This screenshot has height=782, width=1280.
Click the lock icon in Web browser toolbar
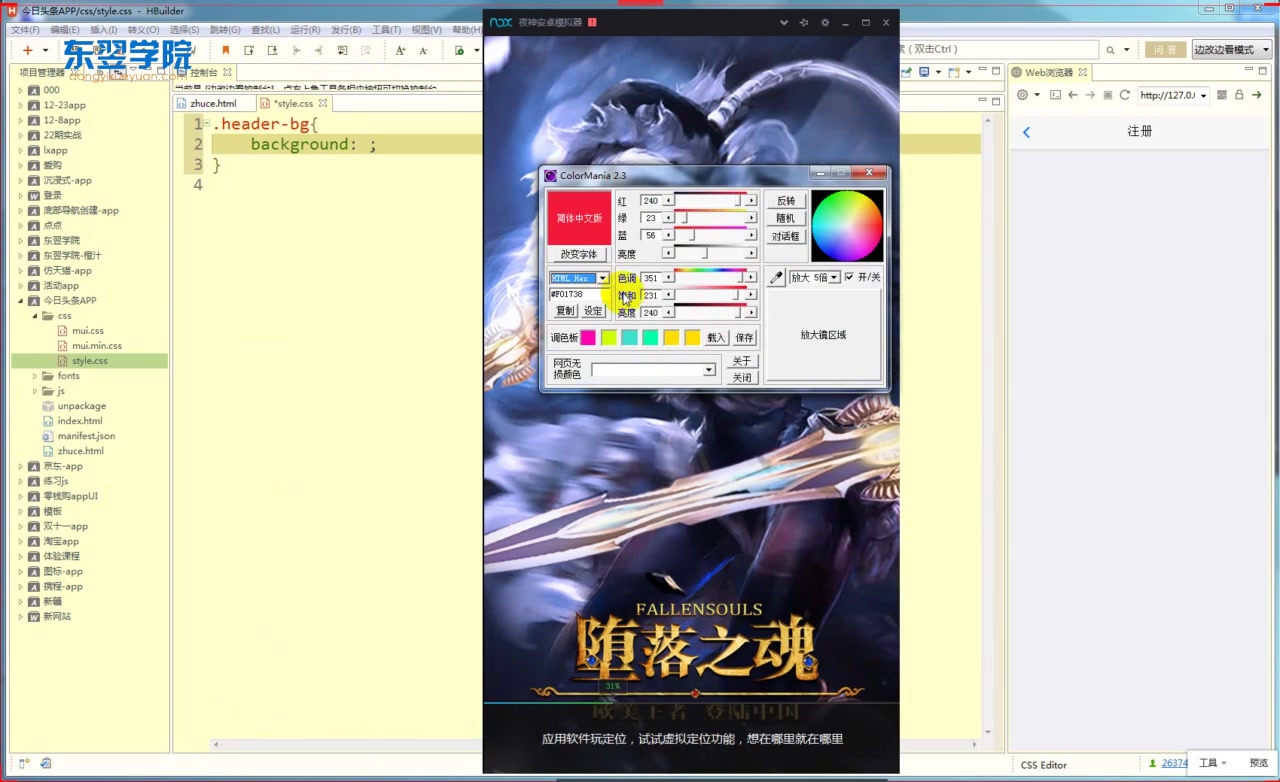pyautogui.click(x=1239, y=95)
